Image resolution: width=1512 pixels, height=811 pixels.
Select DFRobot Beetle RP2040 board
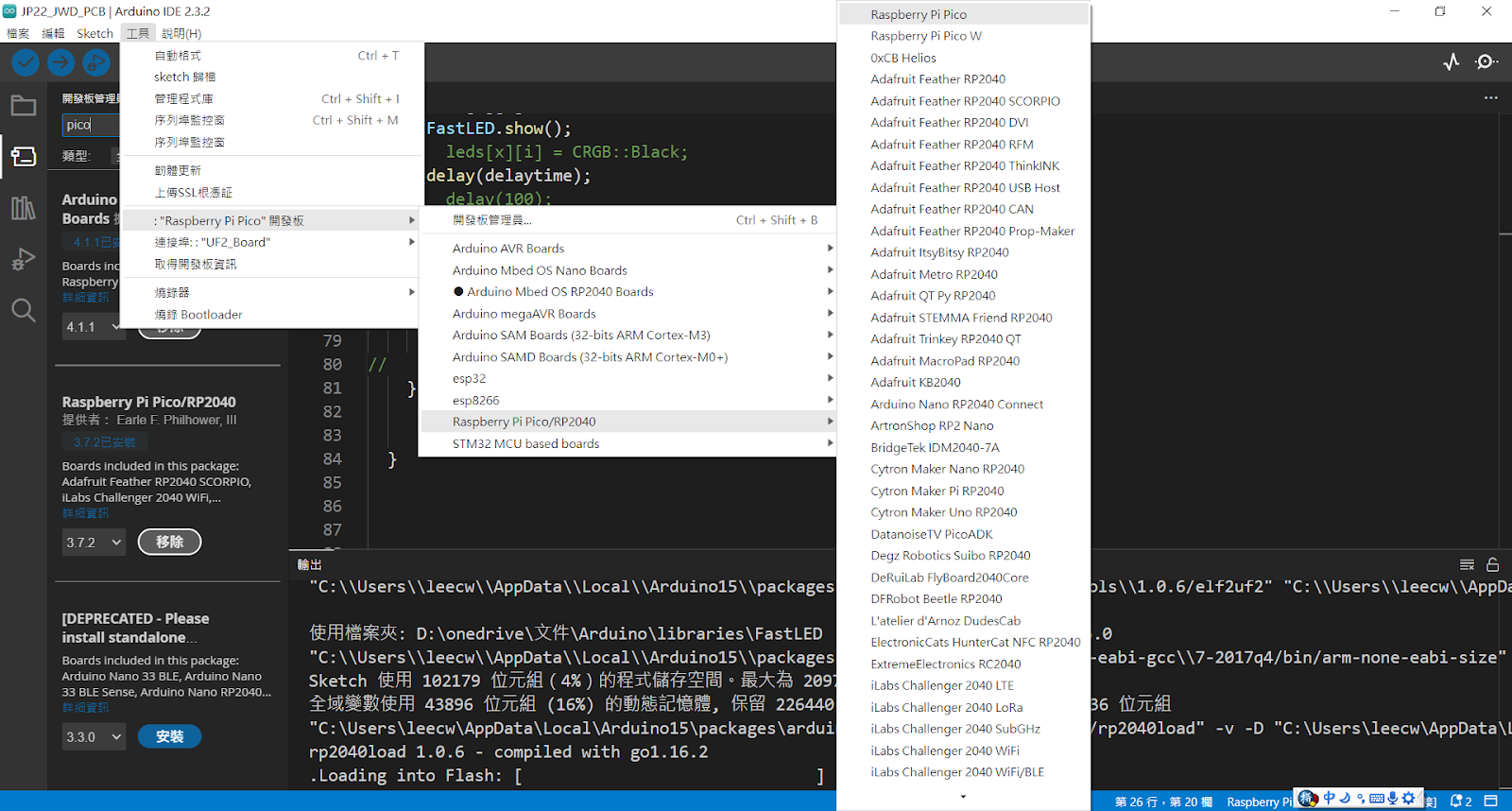click(x=964, y=598)
